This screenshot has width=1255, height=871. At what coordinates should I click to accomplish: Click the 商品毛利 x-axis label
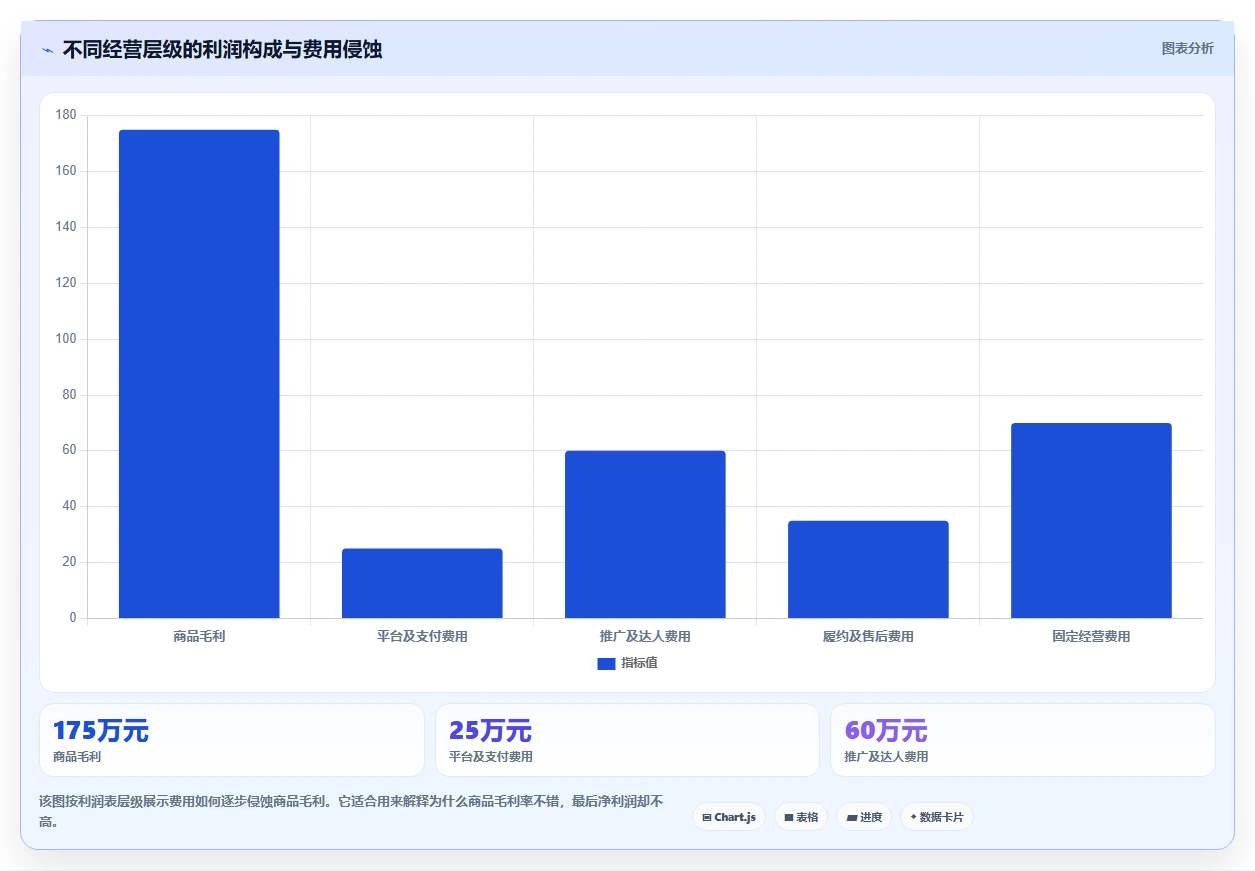click(x=199, y=637)
